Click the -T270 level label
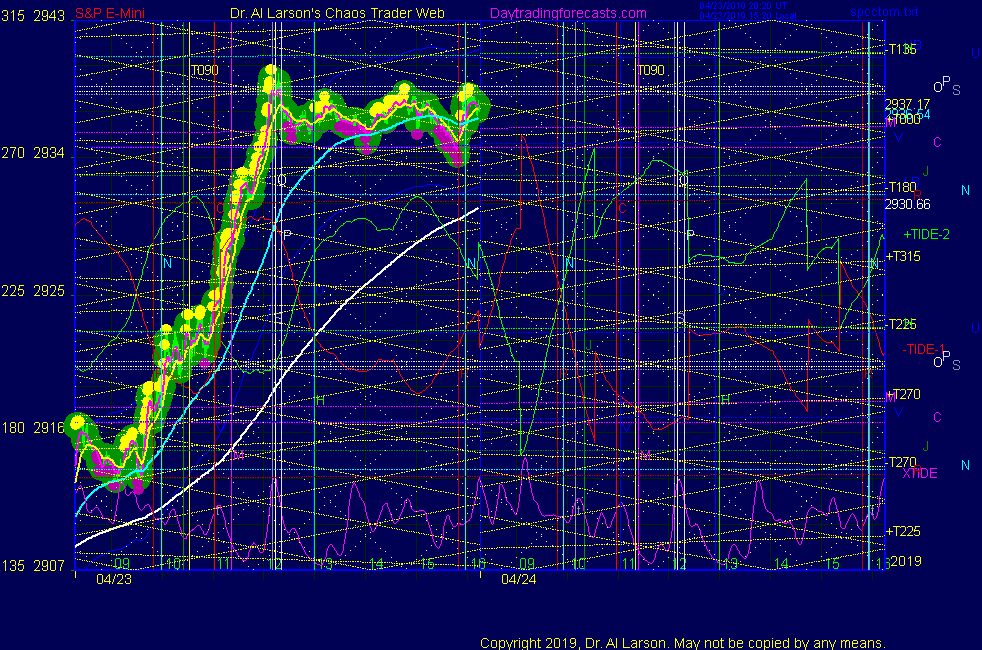Image resolution: width=982 pixels, height=650 pixels. [x=901, y=462]
